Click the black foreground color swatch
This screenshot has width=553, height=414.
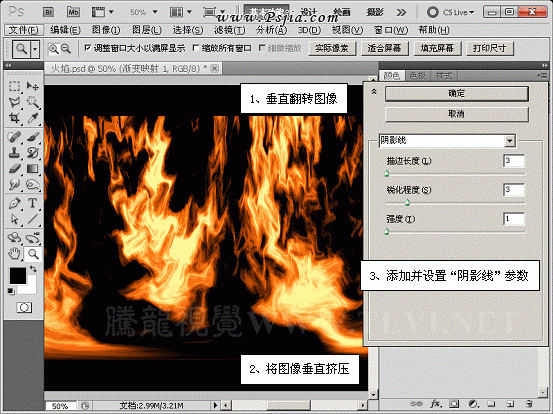[x=18, y=276]
